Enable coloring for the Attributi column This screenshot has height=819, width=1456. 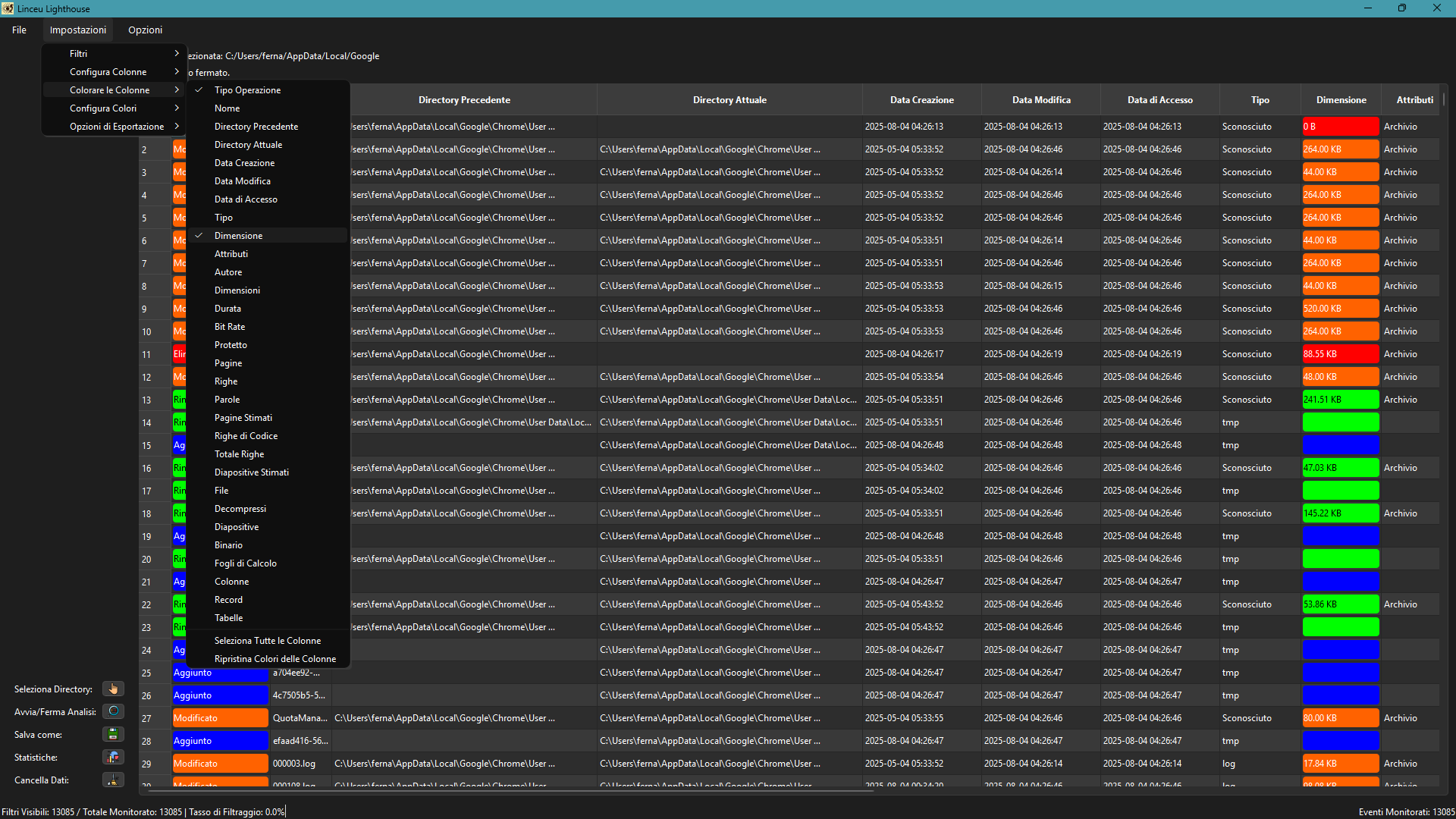(231, 254)
